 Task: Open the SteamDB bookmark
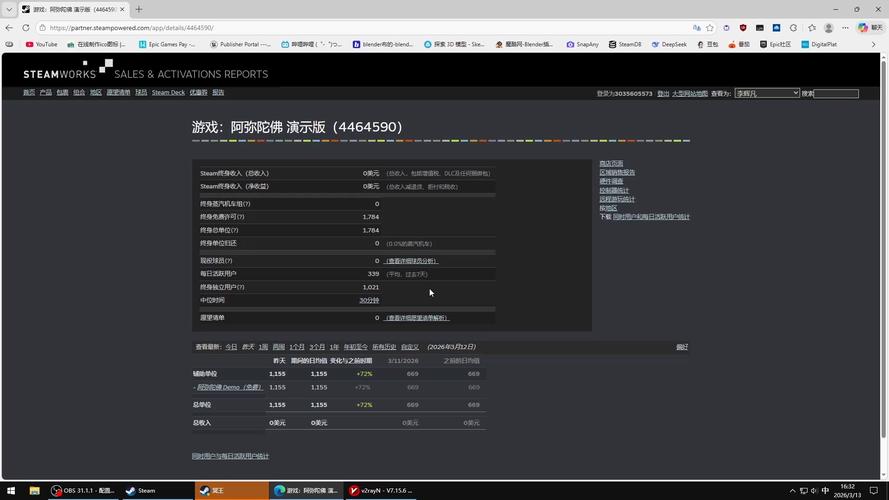[625, 44]
